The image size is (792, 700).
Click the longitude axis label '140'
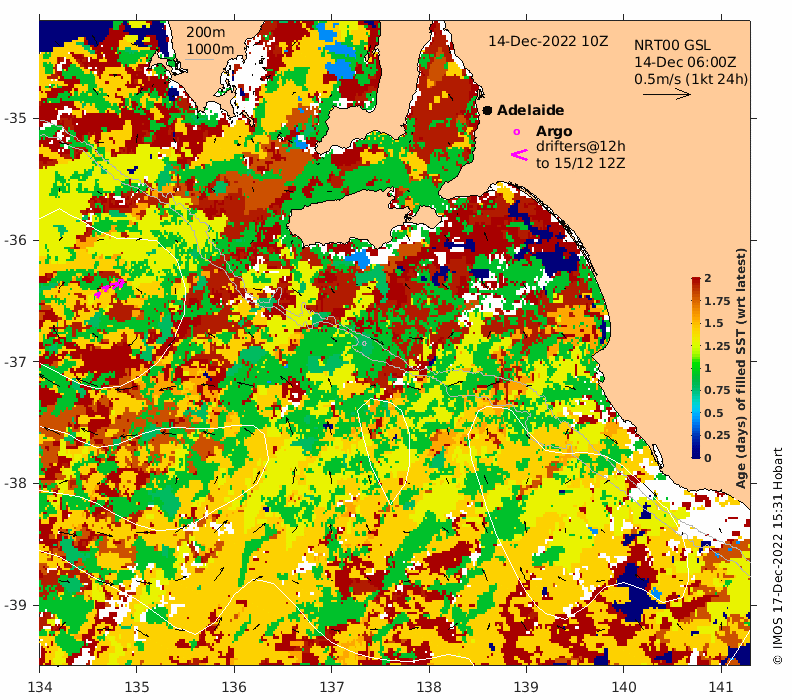point(624,687)
